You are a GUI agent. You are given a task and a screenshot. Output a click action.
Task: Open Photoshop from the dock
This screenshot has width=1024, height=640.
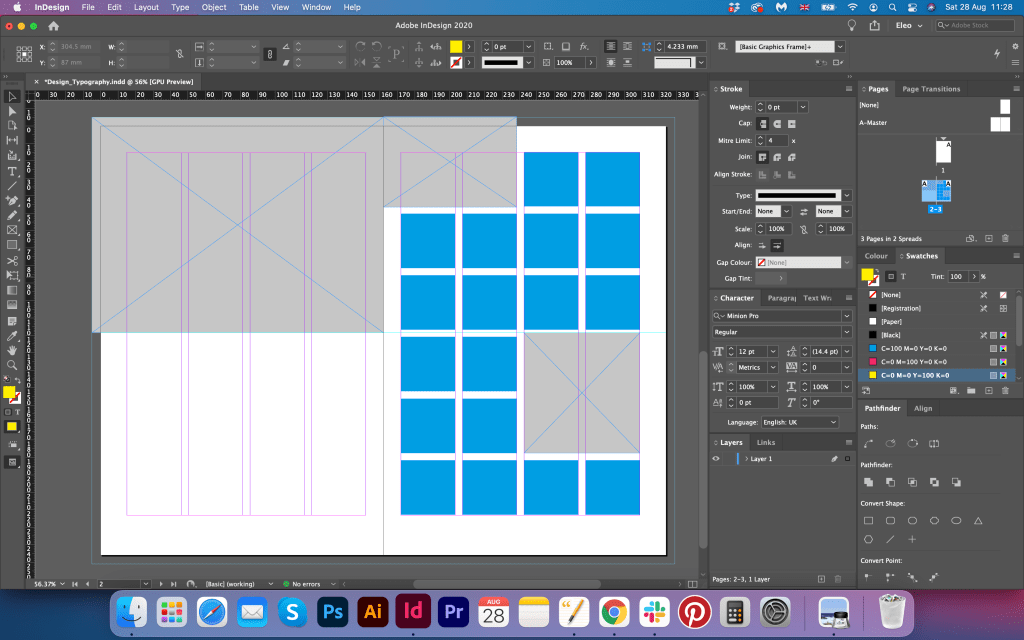(331, 610)
